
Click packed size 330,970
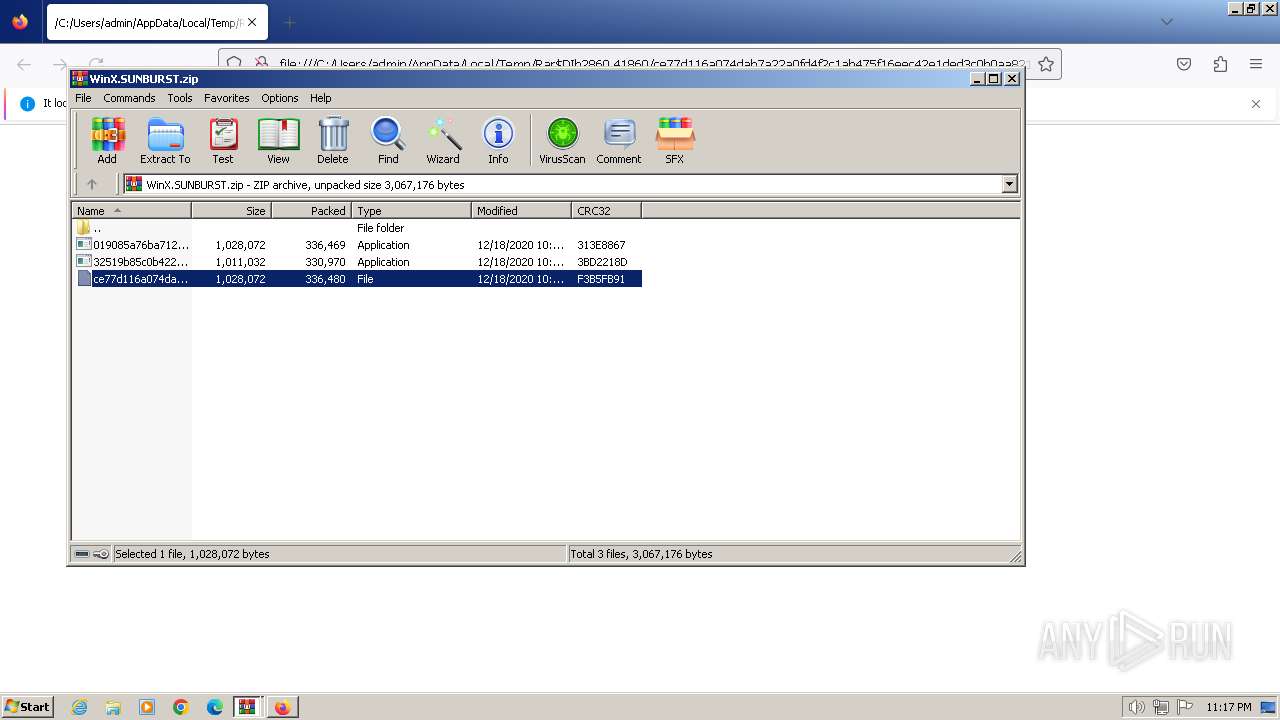pyautogui.click(x=325, y=262)
